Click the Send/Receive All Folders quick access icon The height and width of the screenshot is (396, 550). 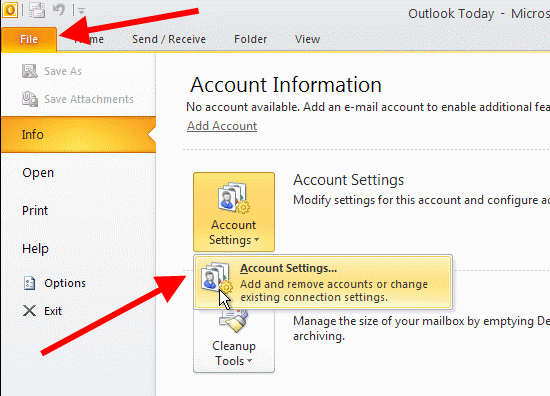click(37, 10)
